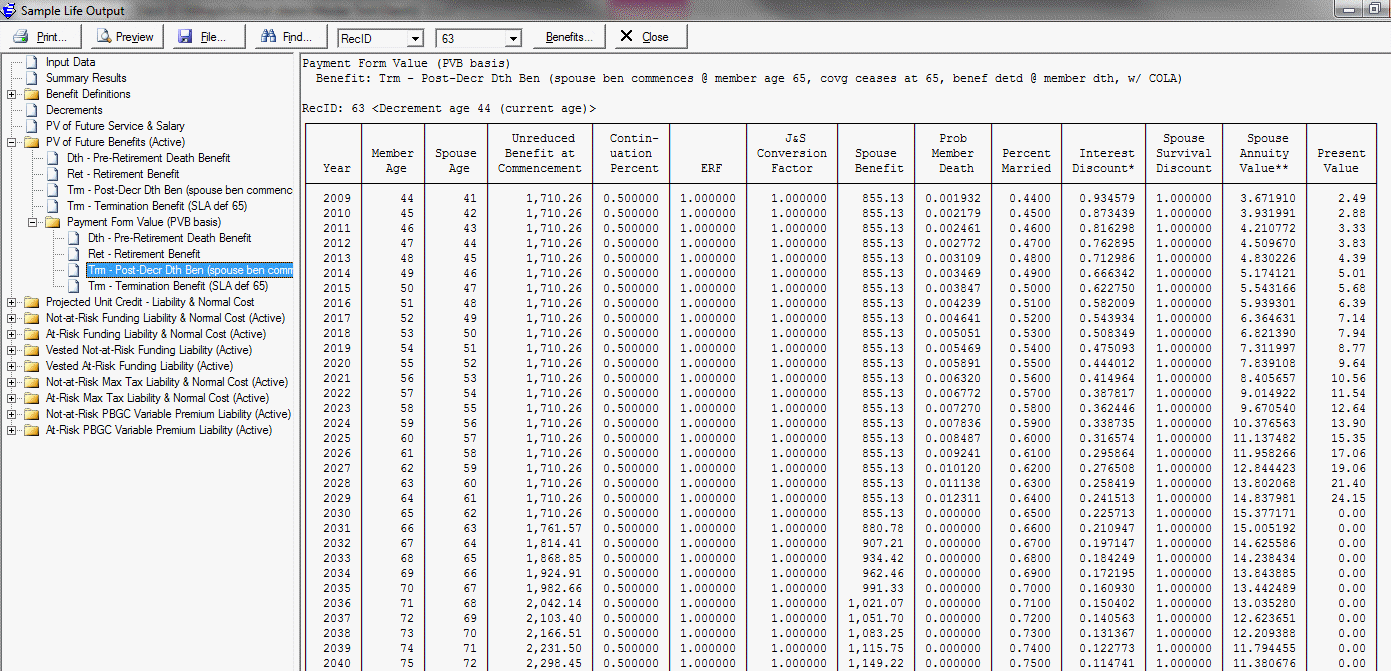Screen dimensions: 1391x671
Task: Open the RecID field dropdown
Action: 414,38
